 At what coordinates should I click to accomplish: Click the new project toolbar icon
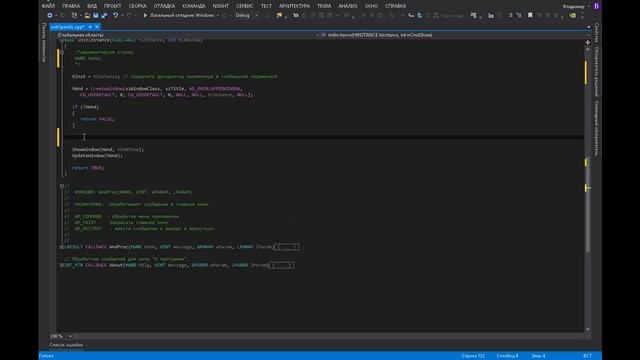[75, 16]
